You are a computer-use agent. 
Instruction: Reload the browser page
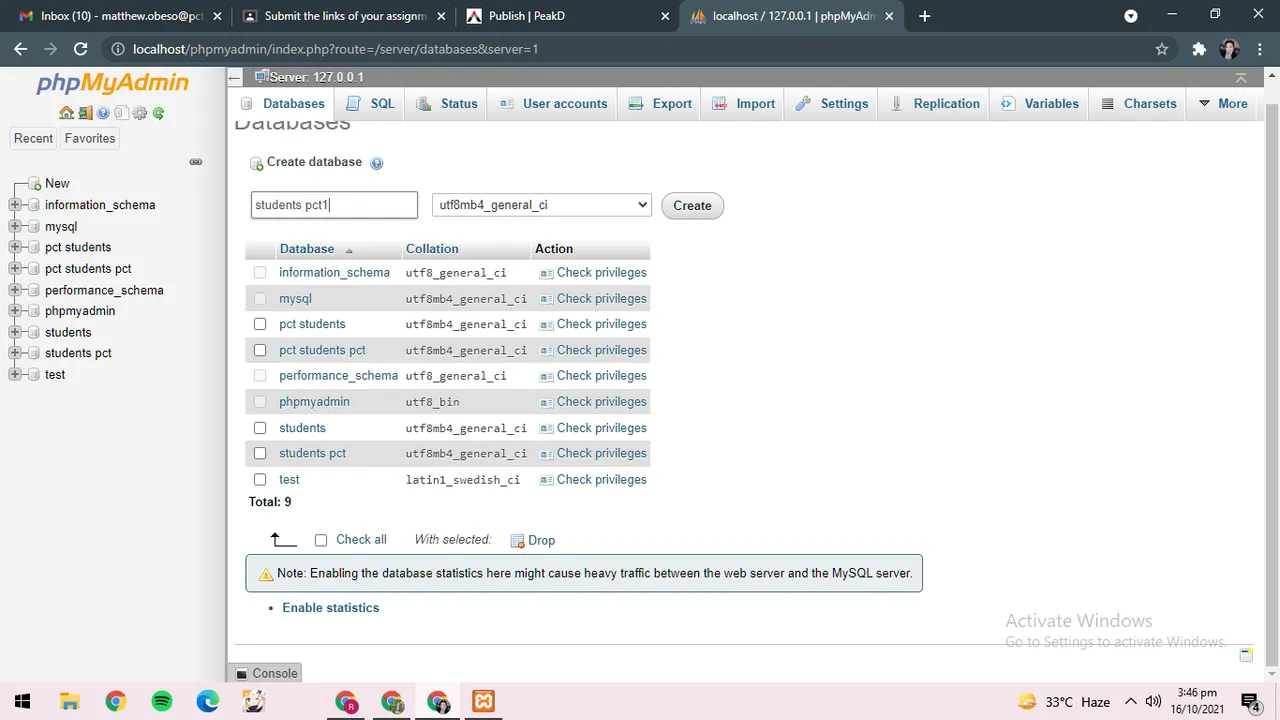(x=81, y=49)
